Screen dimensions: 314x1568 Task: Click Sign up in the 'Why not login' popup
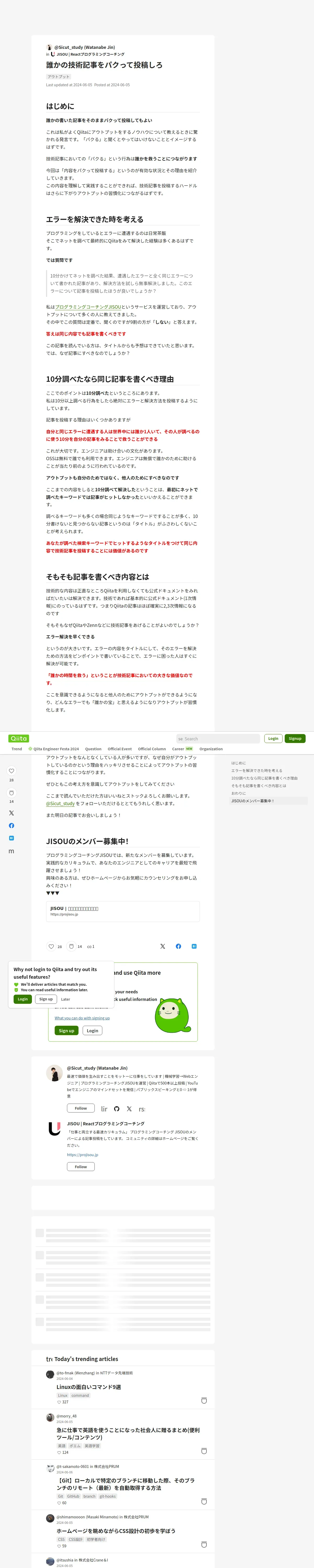tap(46, 999)
